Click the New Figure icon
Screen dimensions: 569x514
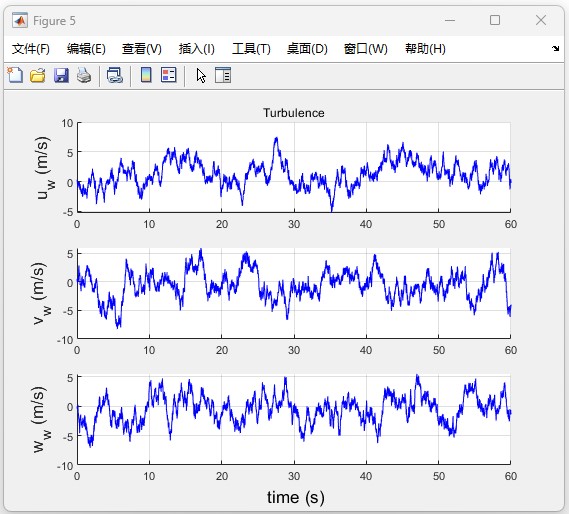tap(15, 76)
